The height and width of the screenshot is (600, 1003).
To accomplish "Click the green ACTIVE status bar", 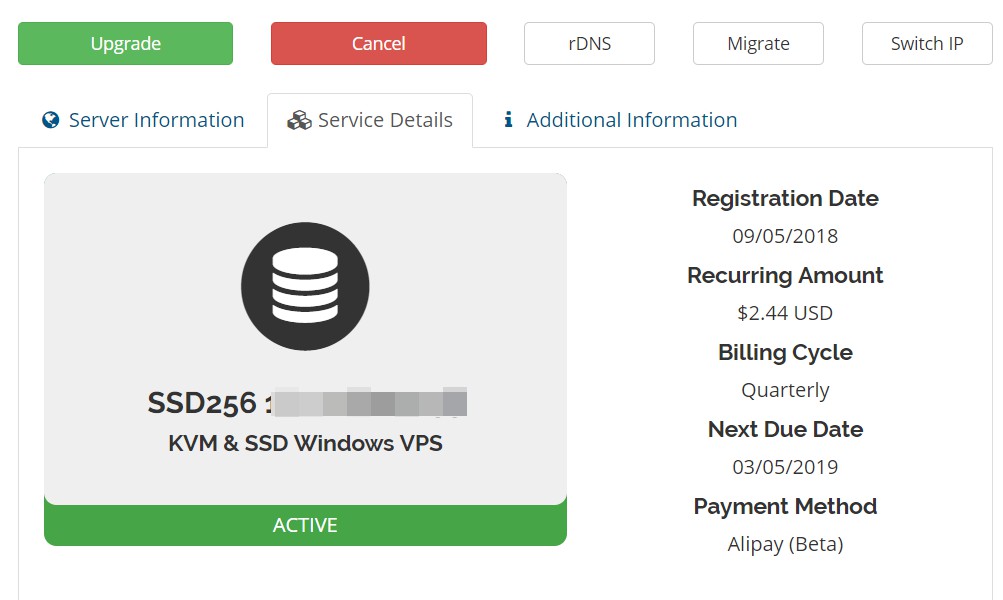I will tap(305, 525).
